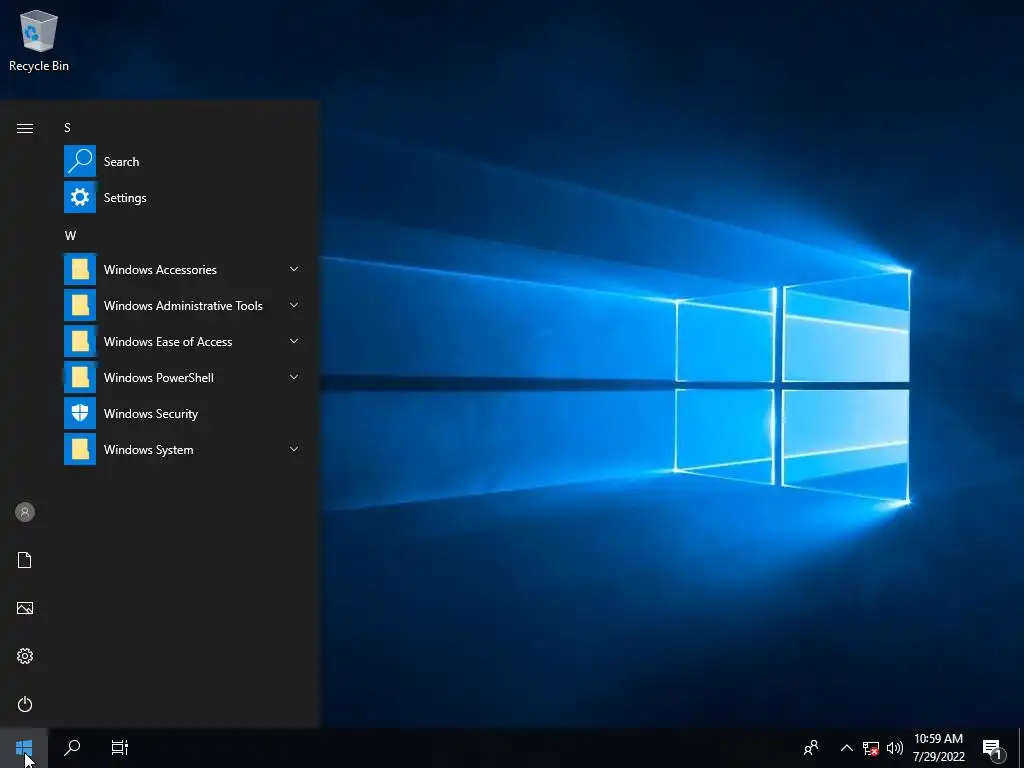Open the Action Center notifications icon
1024x768 pixels.
[993, 749]
